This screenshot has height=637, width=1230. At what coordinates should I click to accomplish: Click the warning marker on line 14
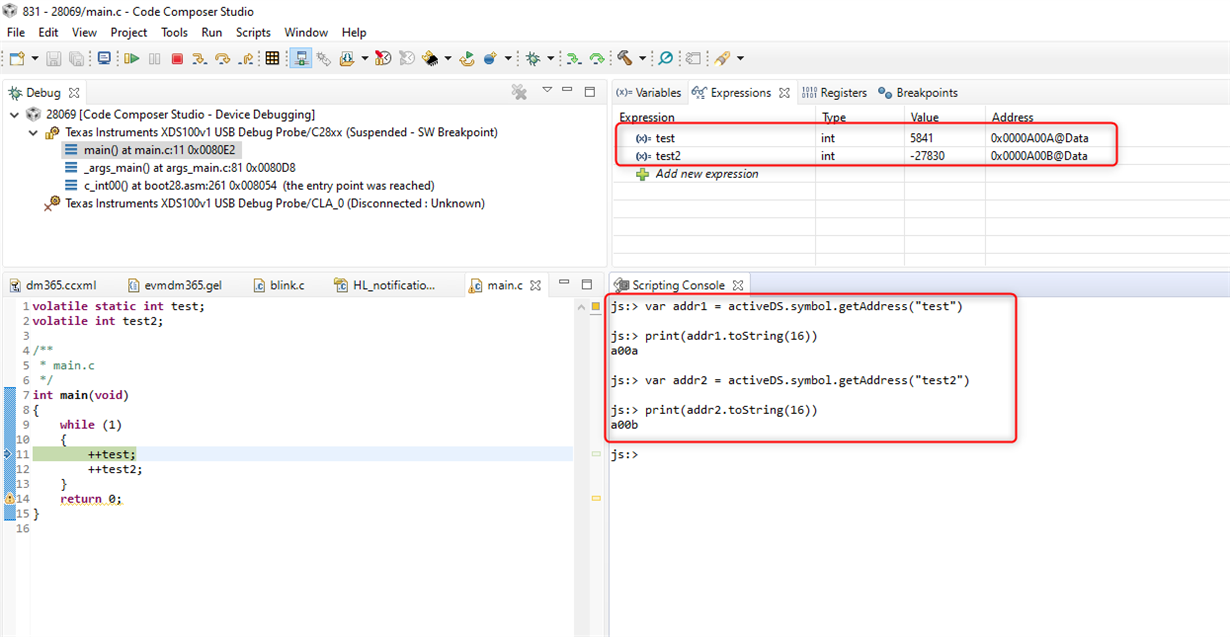[x=9, y=498]
